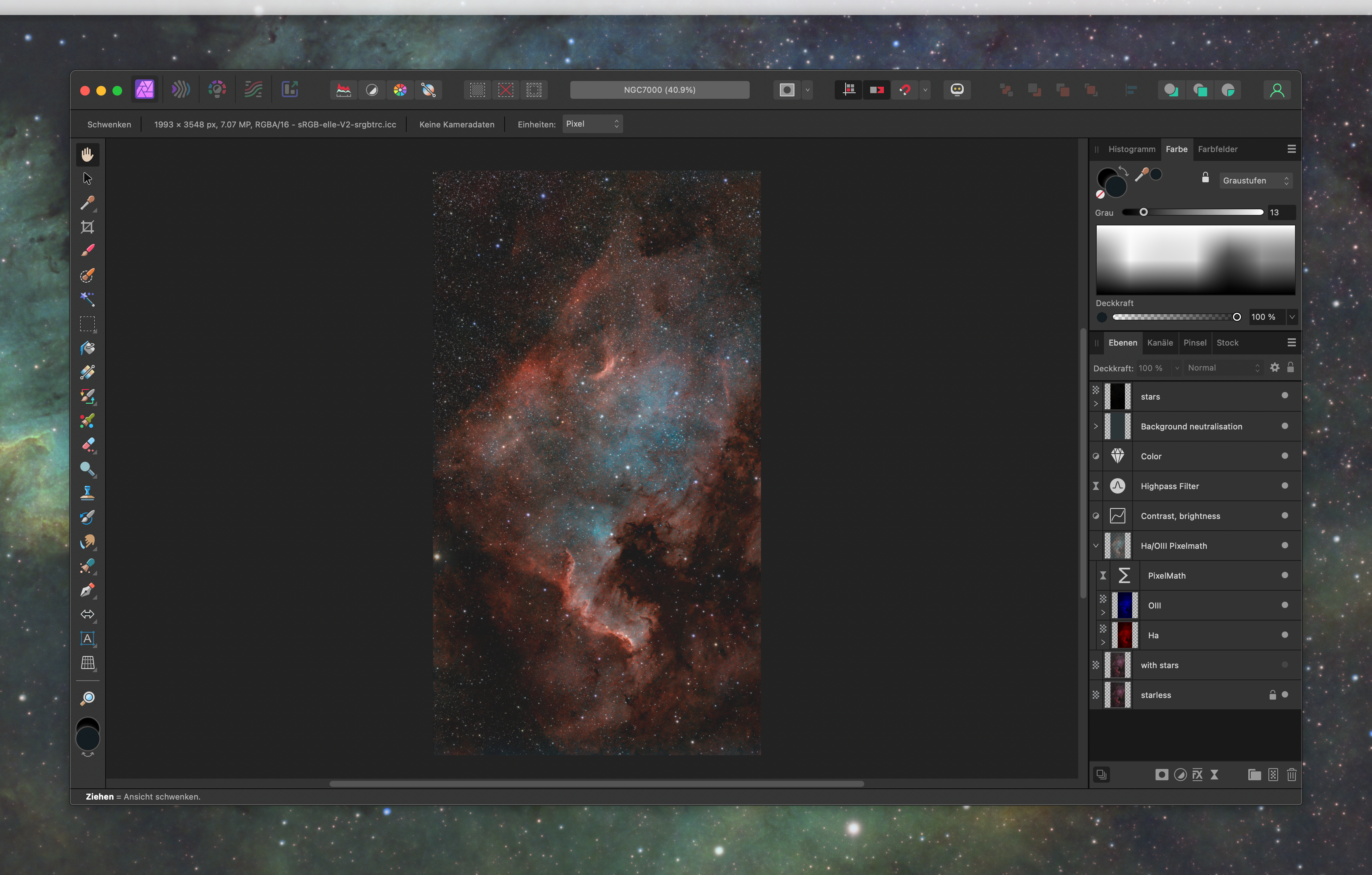1372x875 pixels.
Task: Delete the selected layer trash
Action: (x=1292, y=775)
